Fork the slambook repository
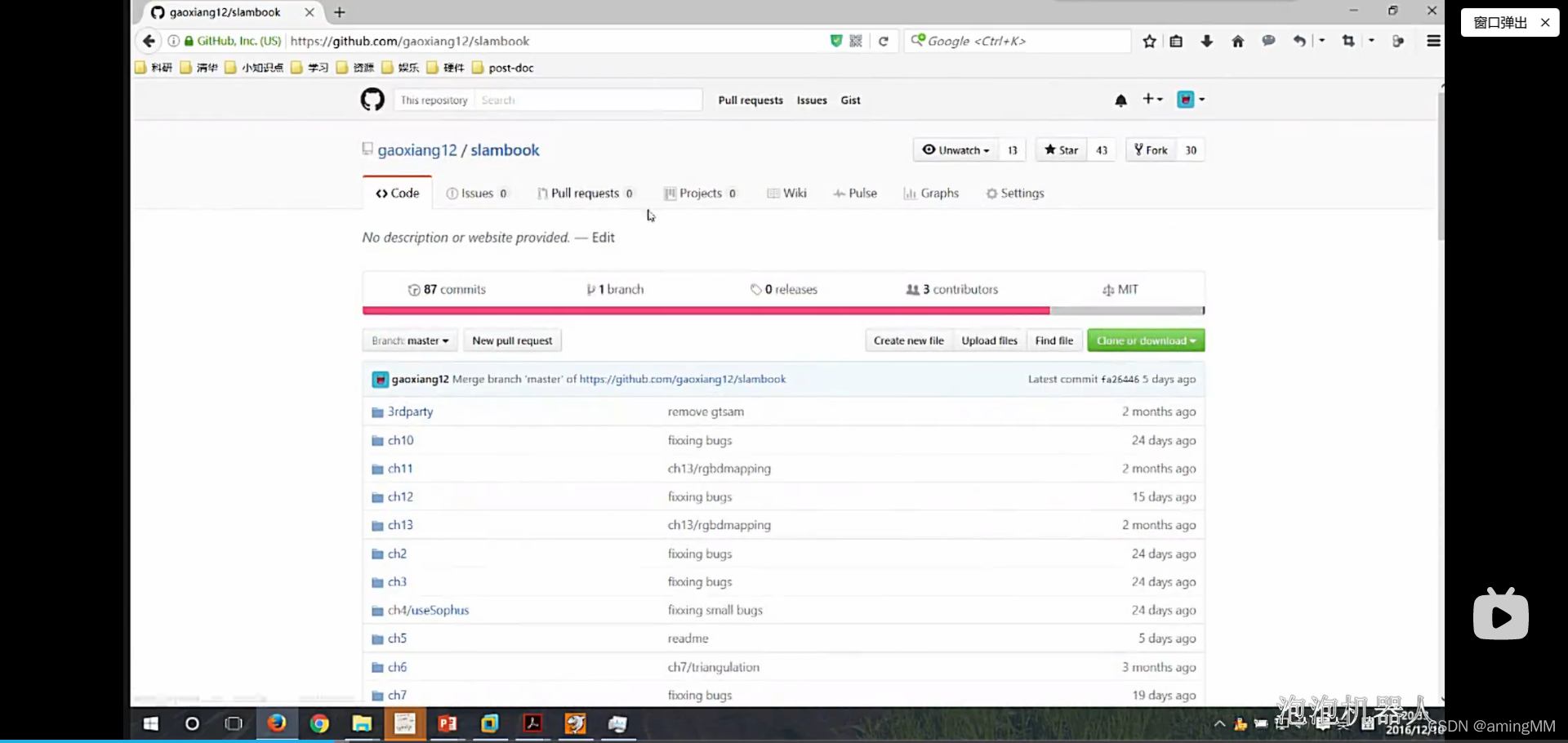Viewport: 1568px width, 743px height. 1150,150
